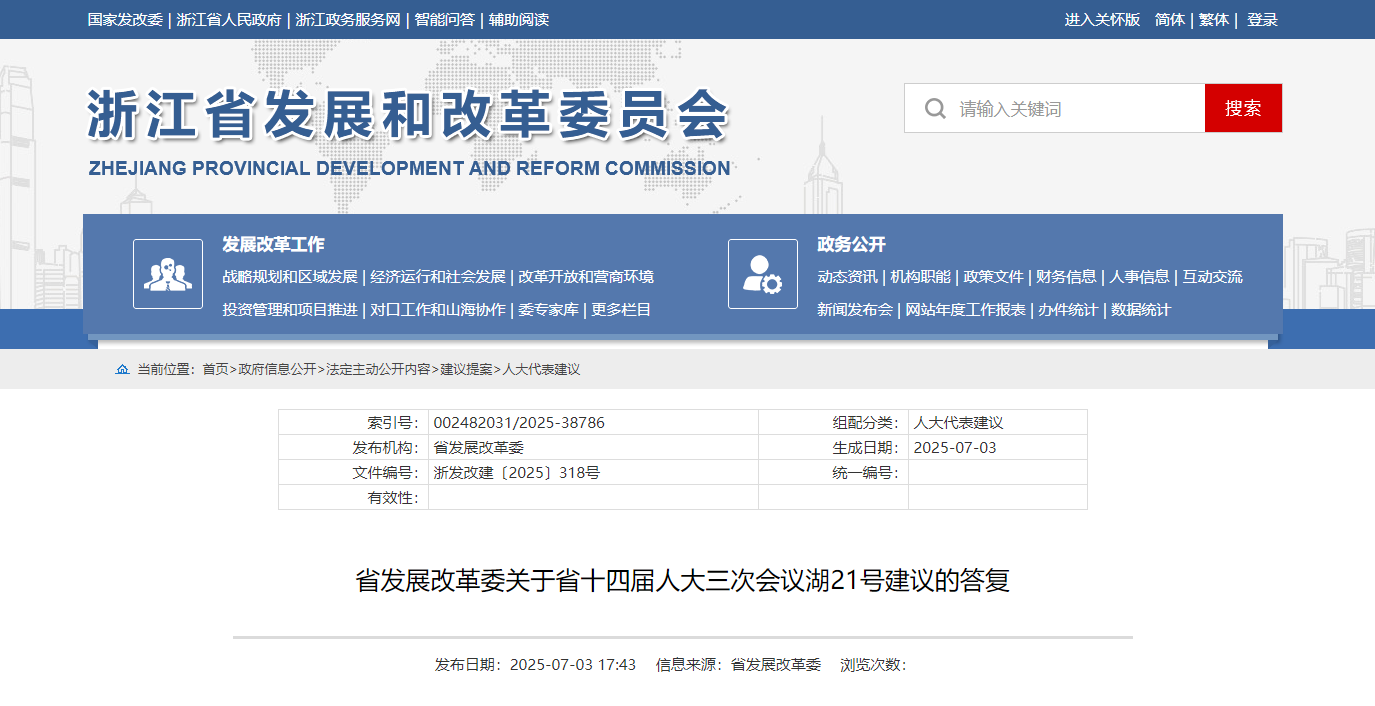Open 战略规划和区域发展 menu item
1375x706 pixels.
290,277
